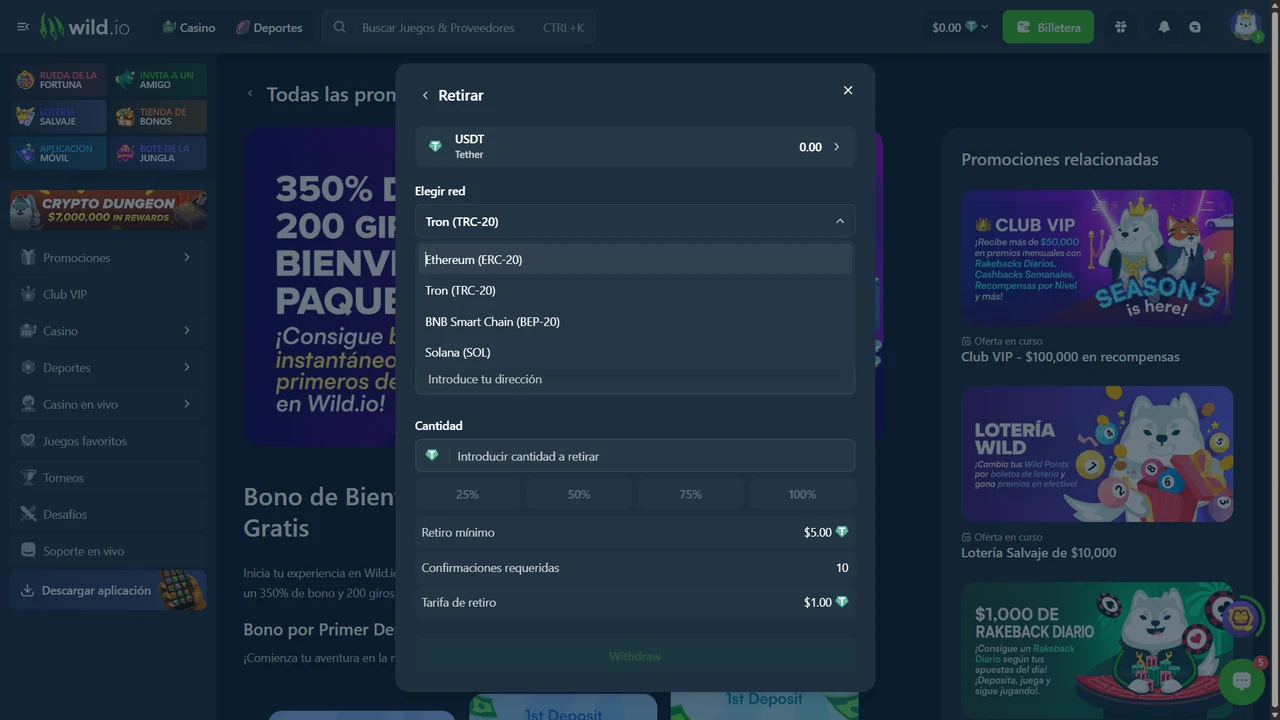Open the gift rewards icon in header
The width and height of the screenshot is (1280, 720).
(1121, 27)
